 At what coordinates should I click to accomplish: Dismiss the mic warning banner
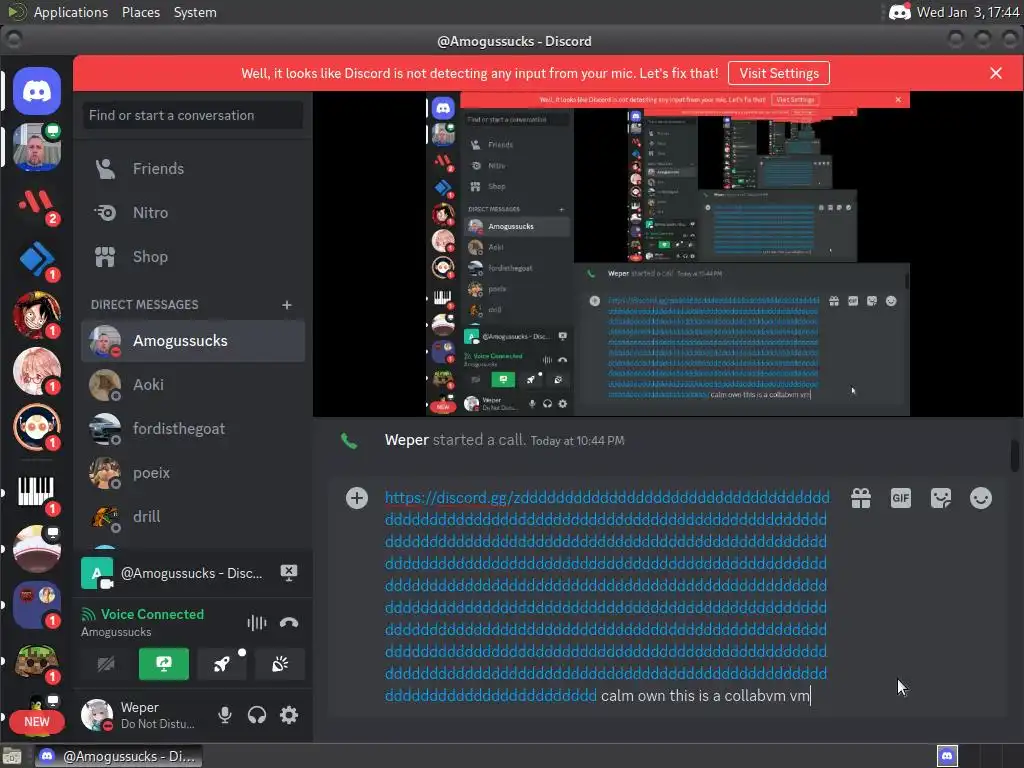(x=996, y=73)
